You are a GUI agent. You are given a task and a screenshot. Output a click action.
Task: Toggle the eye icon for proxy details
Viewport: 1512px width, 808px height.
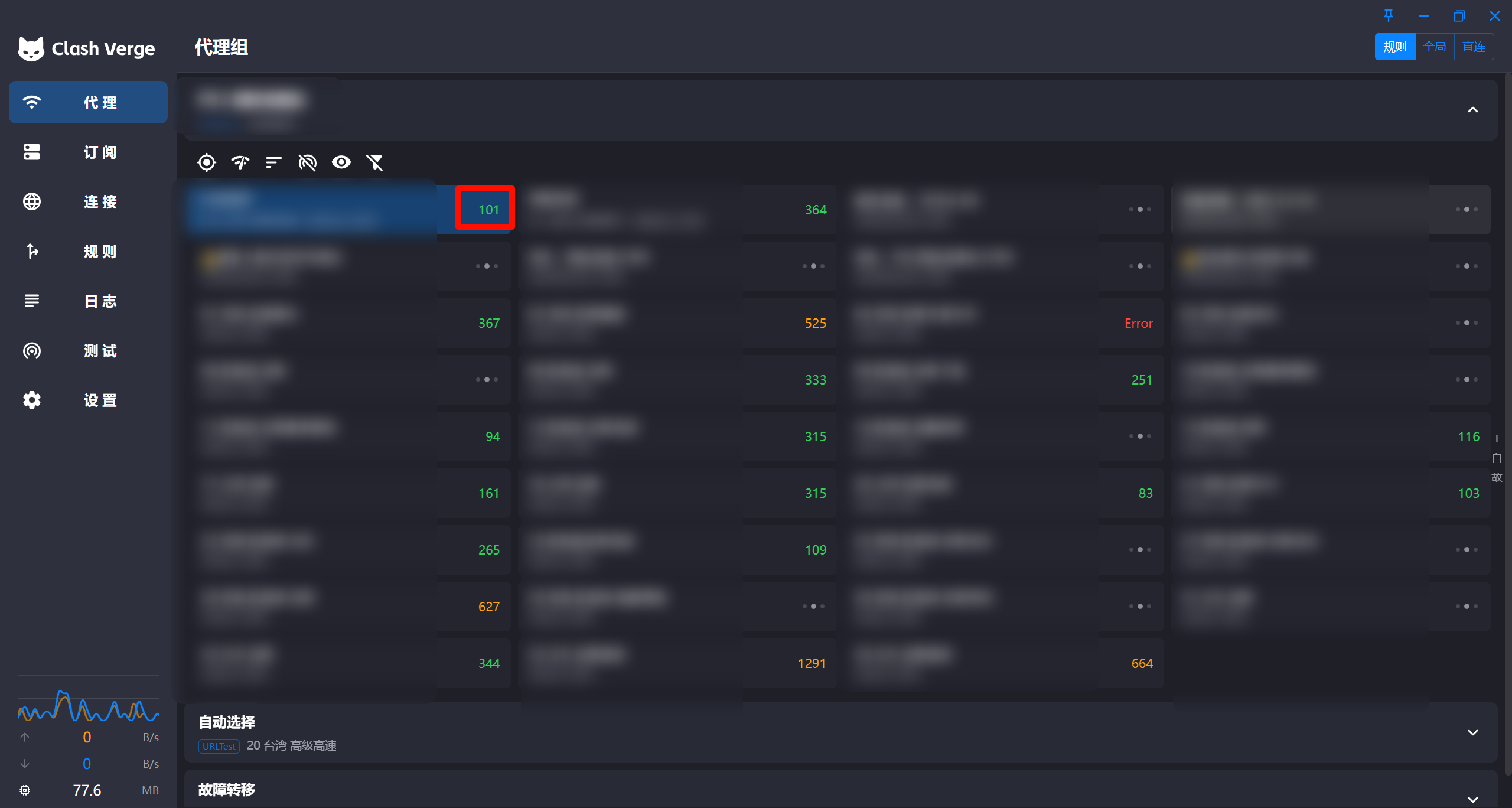pyautogui.click(x=341, y=162)
